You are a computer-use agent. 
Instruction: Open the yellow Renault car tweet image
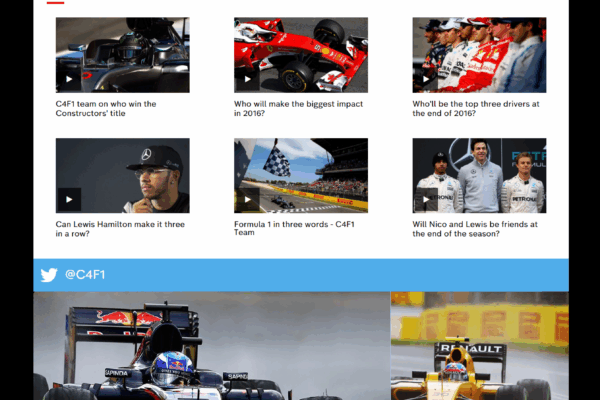480,346
